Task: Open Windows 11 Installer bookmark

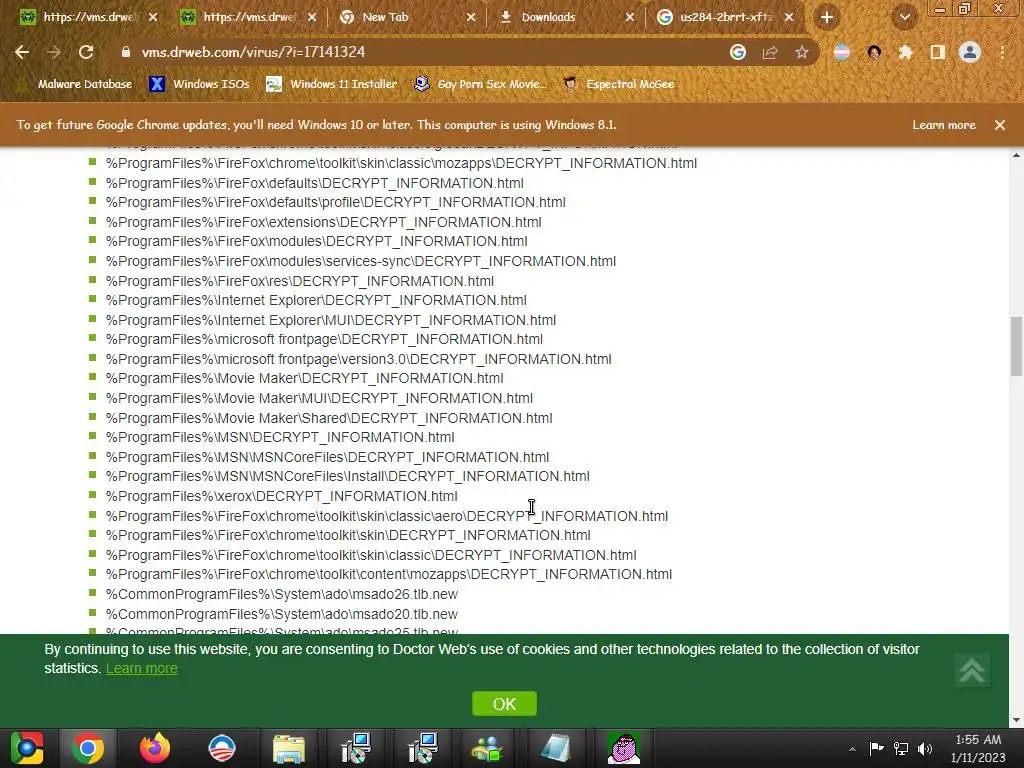Action: coord(332,84)
